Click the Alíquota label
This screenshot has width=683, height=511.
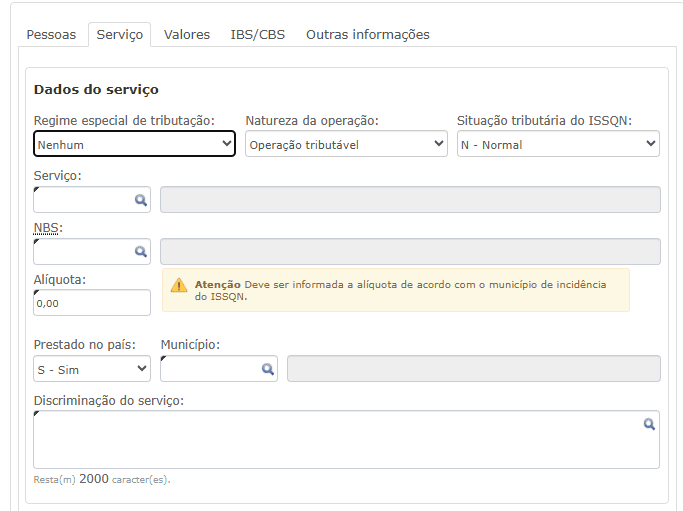pos(60,279)
